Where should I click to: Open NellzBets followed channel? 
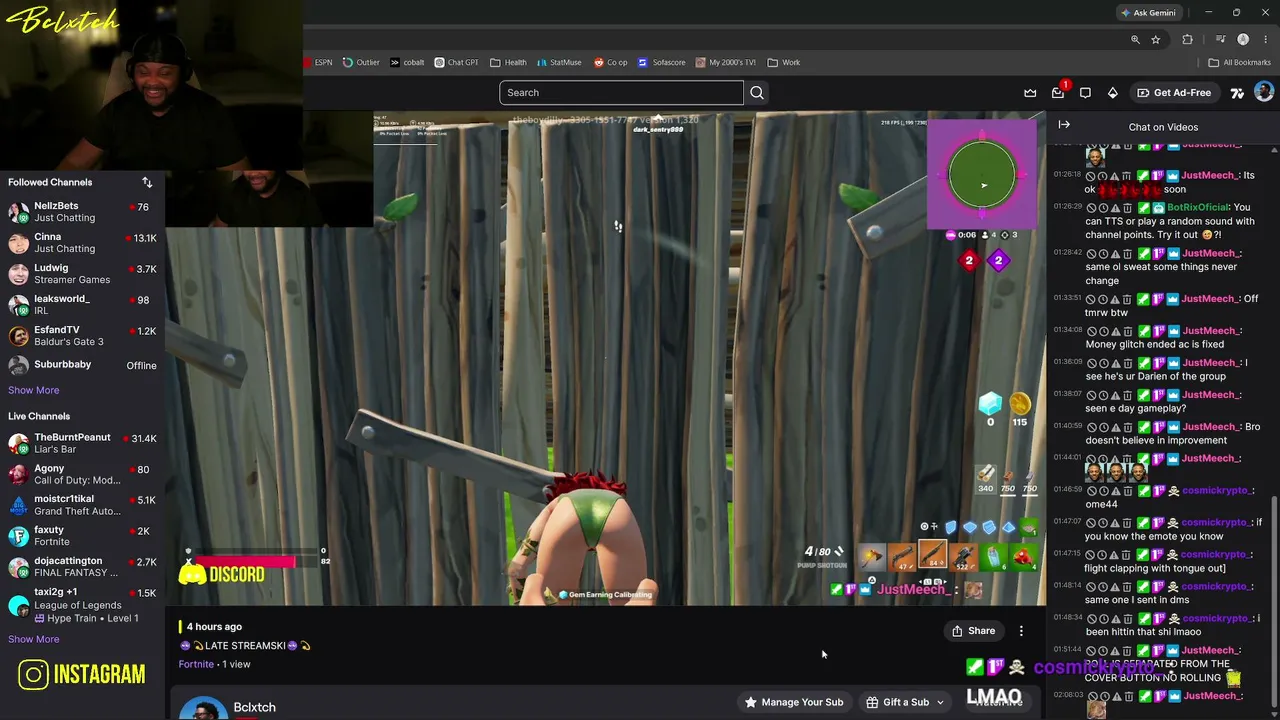(82, 212)
